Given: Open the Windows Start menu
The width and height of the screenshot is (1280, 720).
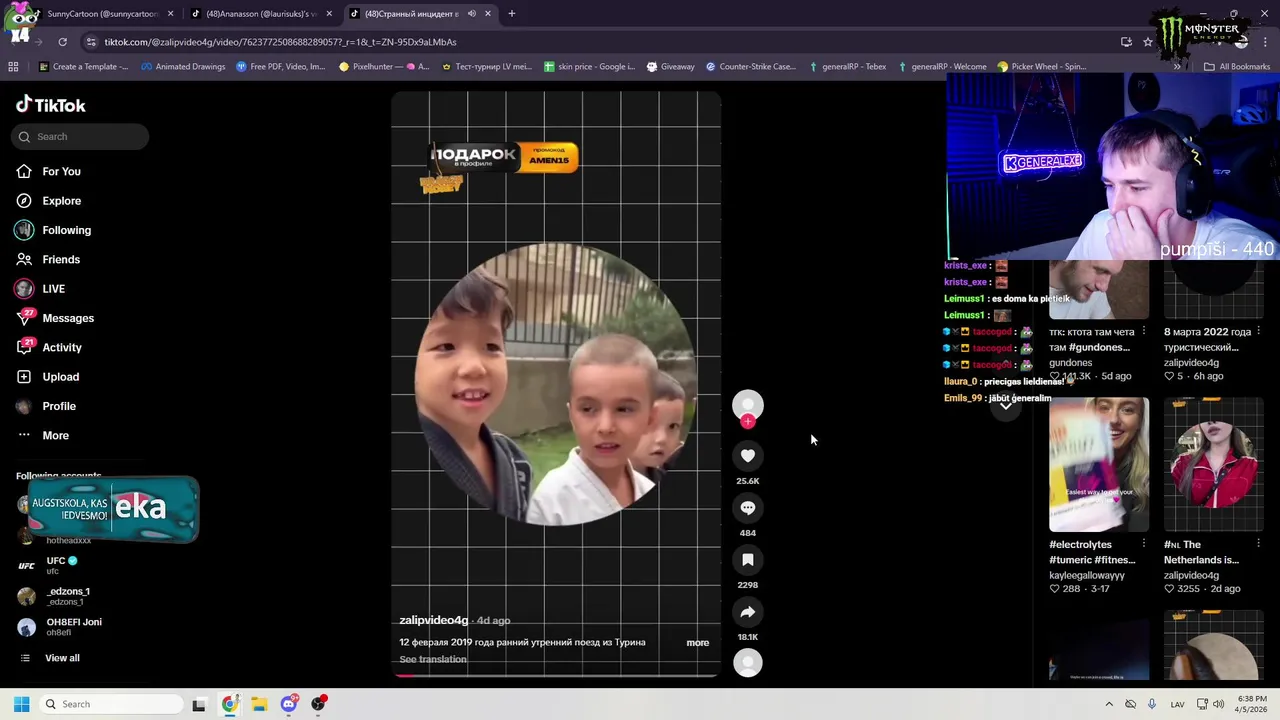Looking at the screenshot, I should (x=21, y=704).
